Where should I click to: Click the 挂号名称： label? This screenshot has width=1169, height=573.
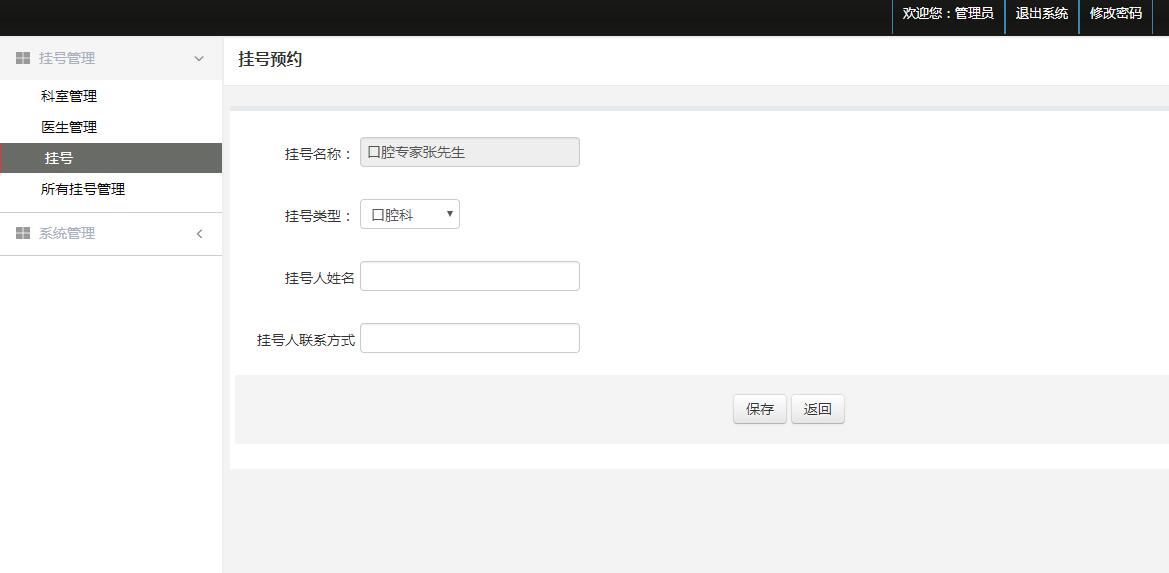318,154
